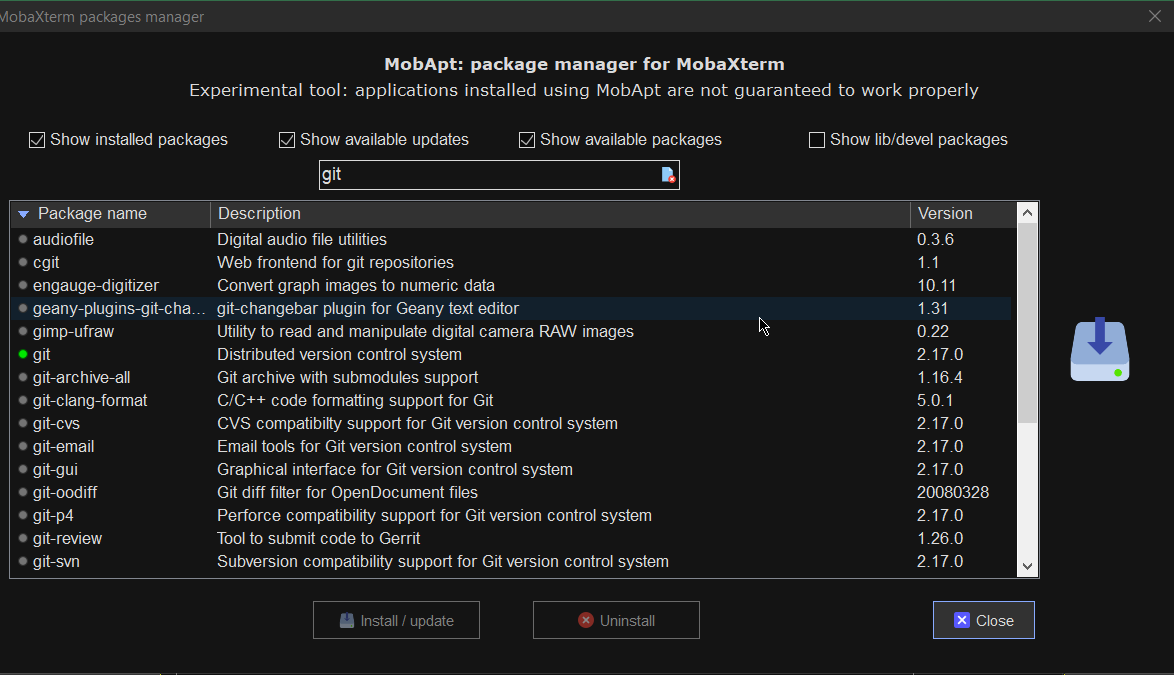Click the status dot beside engauge-digitizer
This screenshot has width=1174, height=675.
23,286
